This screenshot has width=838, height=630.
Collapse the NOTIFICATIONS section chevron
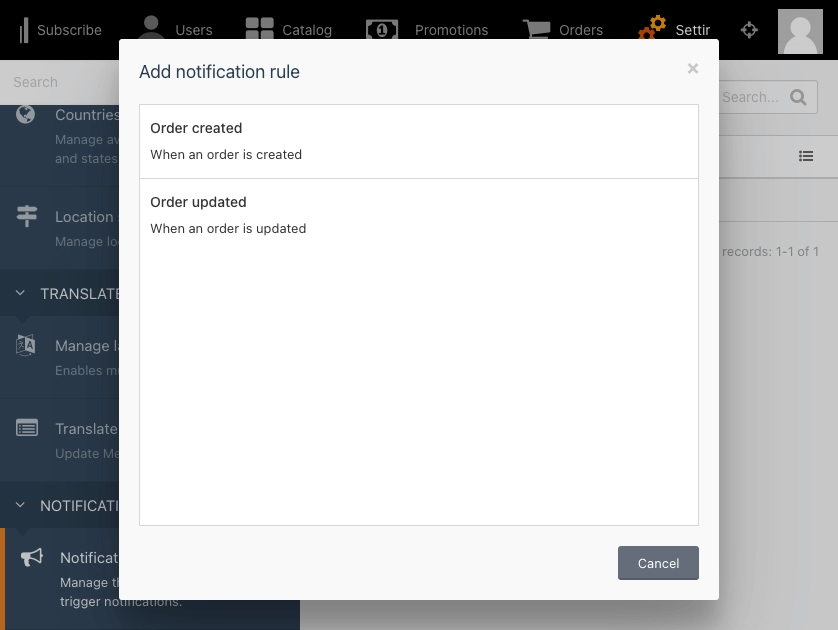pyautogui.click(x=20, y=505)
